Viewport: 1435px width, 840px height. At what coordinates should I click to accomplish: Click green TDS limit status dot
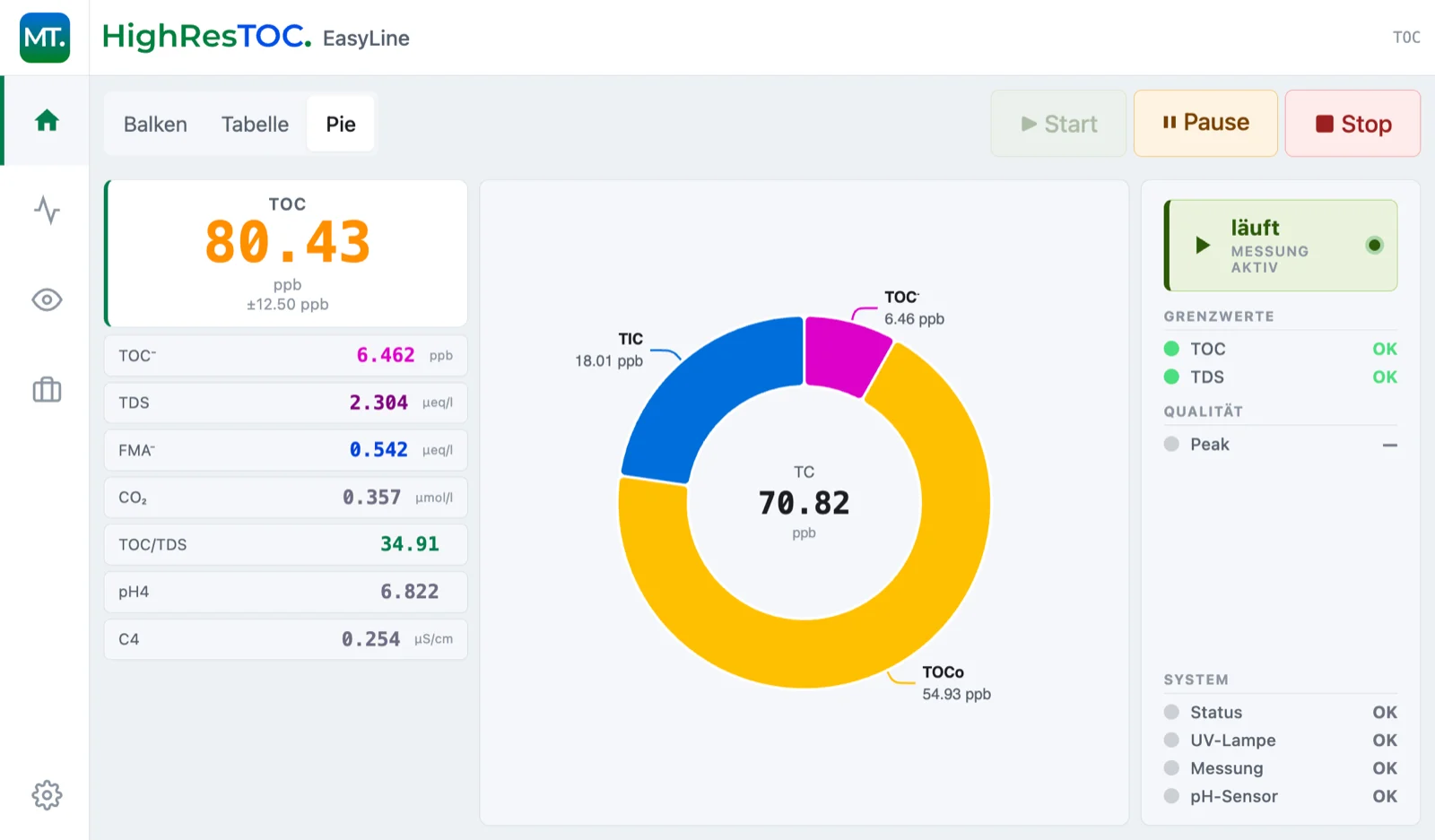[x=1171, y=377]
